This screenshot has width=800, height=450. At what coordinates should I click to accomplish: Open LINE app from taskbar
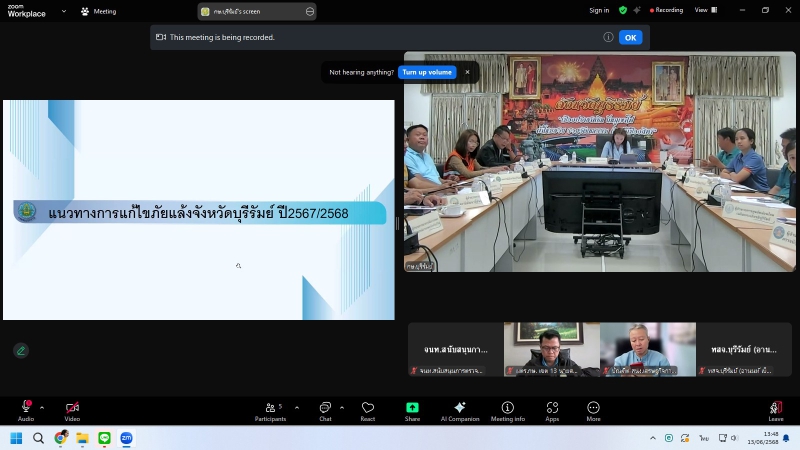point(105,438)
